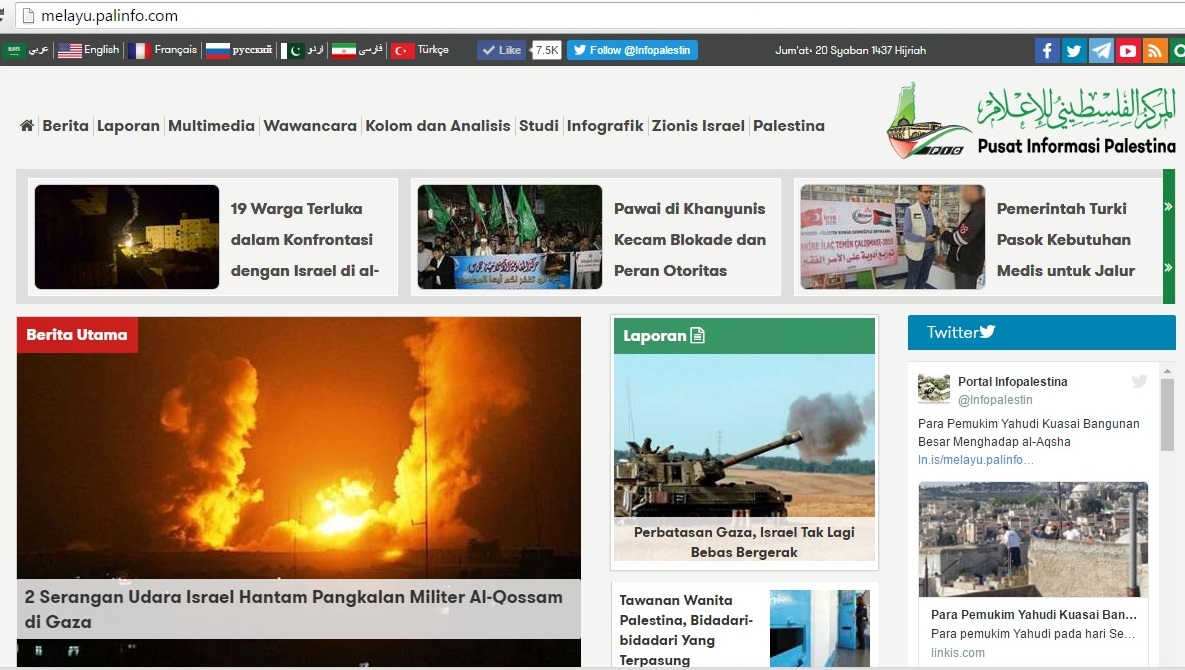Open the Studi menu item
This screenshot has width=1185, height=670.
pos(539,125)
